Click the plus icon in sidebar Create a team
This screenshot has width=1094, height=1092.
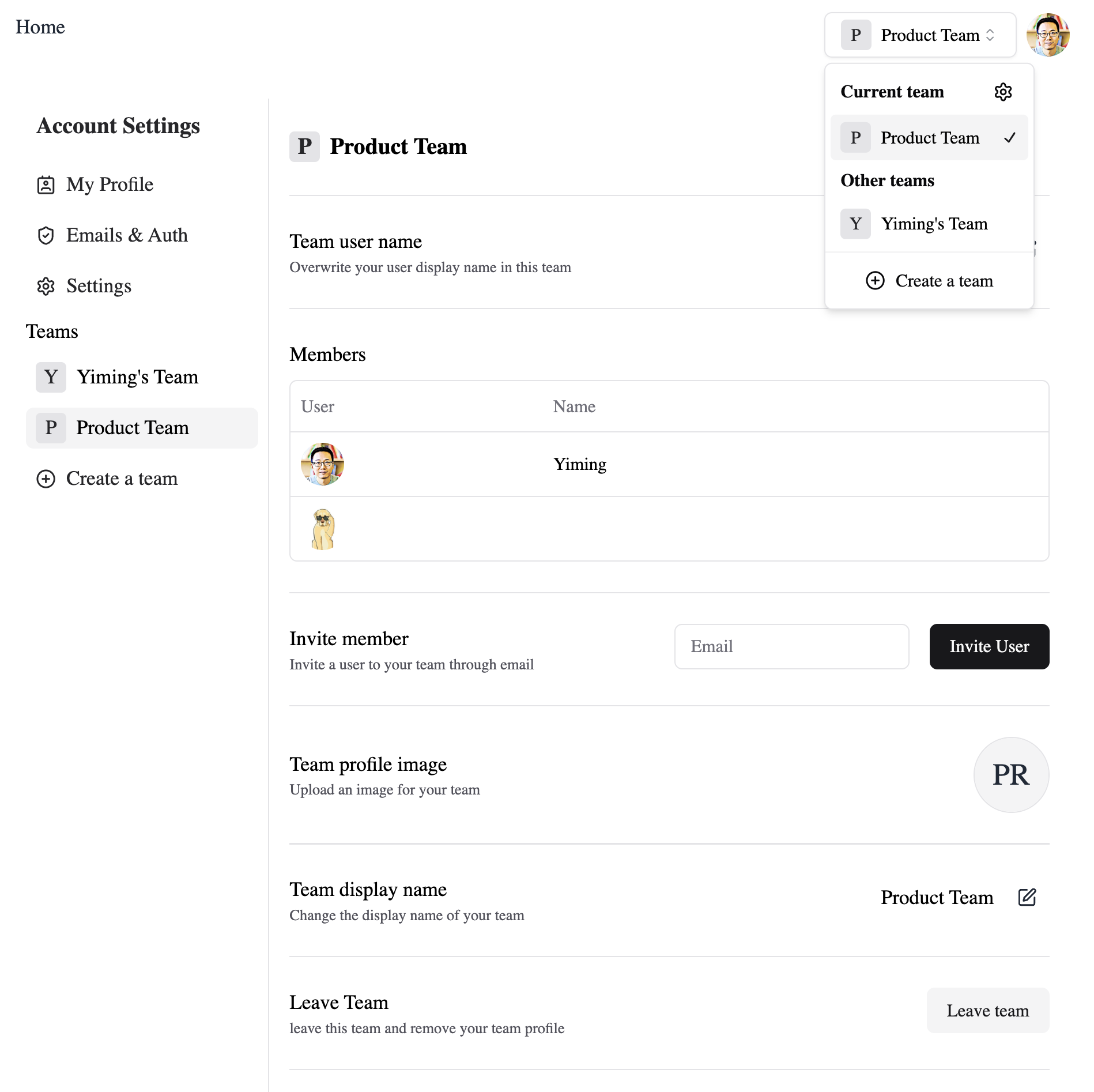46,479
